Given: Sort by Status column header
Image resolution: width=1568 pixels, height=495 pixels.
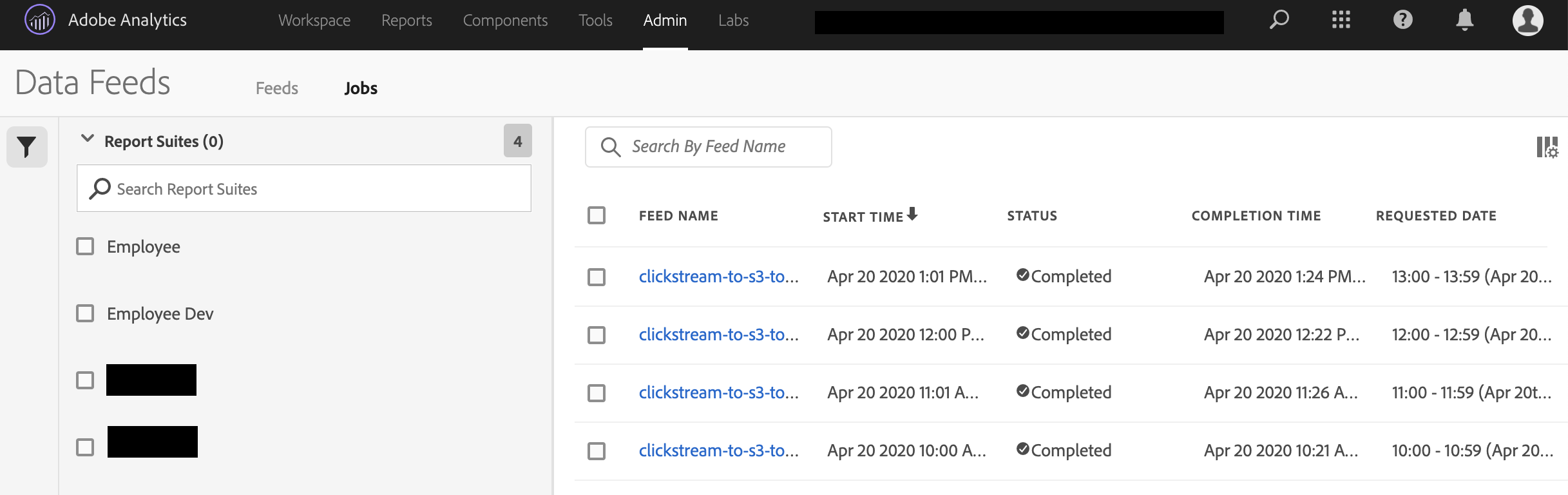Looking at the screenshot, I should pos(1032,216).
